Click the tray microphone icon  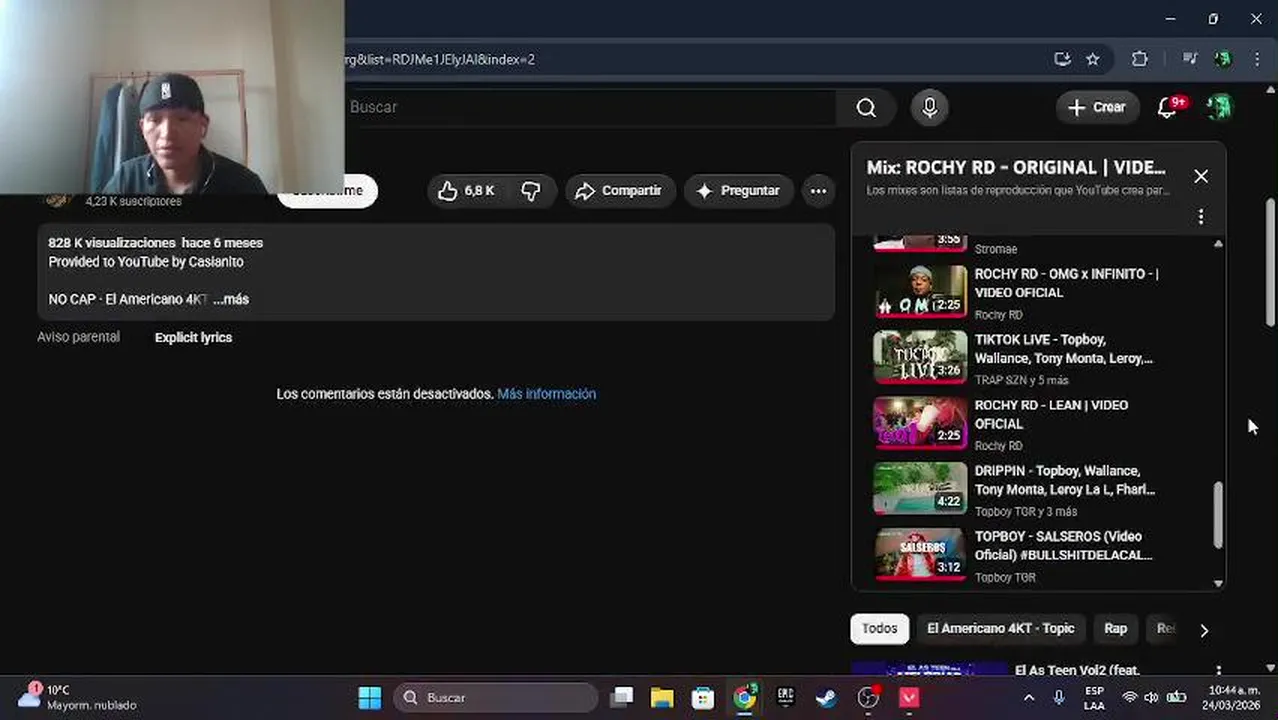1059,697
